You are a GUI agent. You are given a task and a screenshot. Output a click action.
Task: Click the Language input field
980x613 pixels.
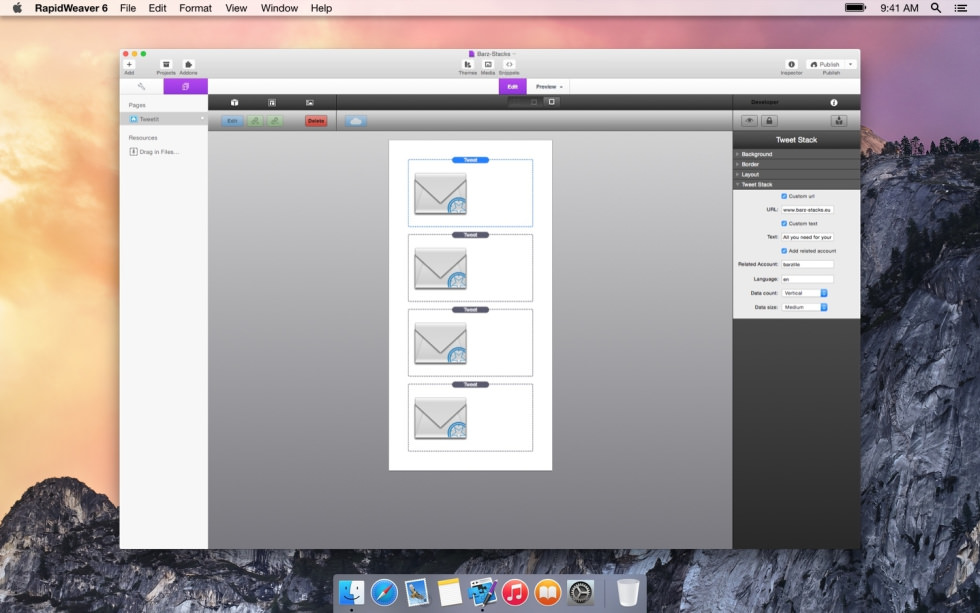(807, 279)
